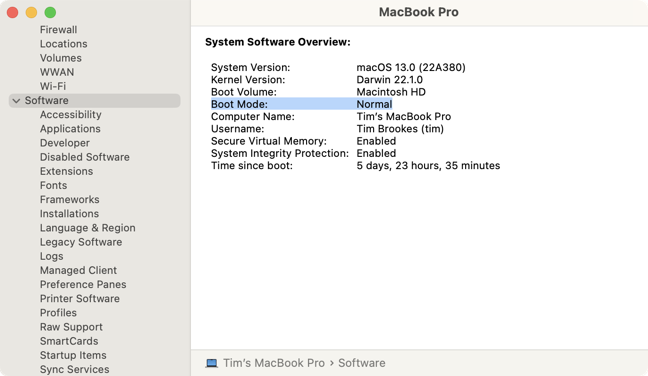
Task: Open Startup Items entry
Action: [73, 355]
